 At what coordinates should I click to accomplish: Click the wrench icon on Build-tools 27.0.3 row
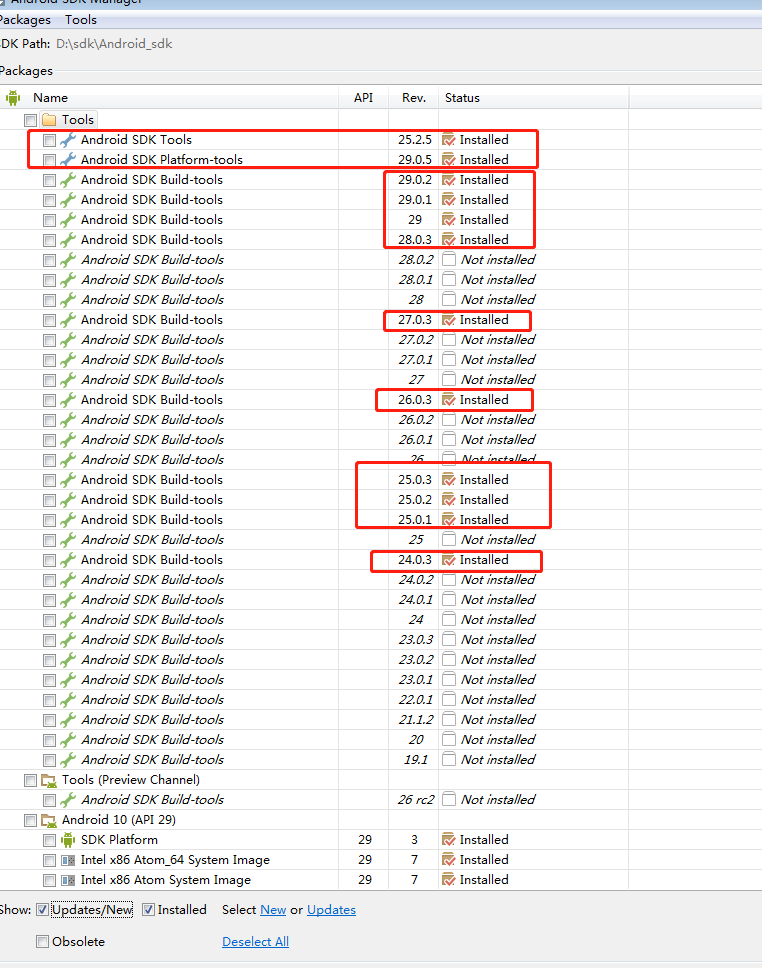[x=68, y=320]
